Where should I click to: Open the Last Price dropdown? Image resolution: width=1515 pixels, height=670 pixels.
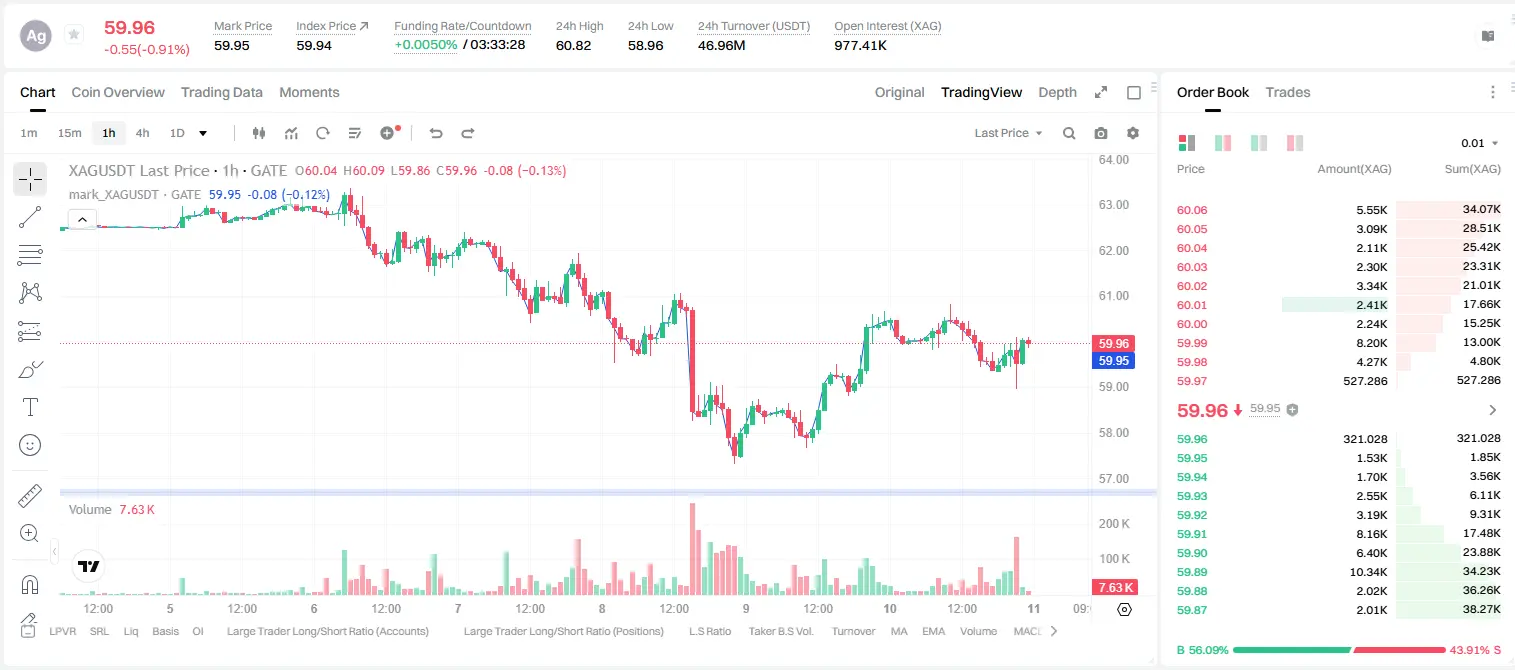1008,133
